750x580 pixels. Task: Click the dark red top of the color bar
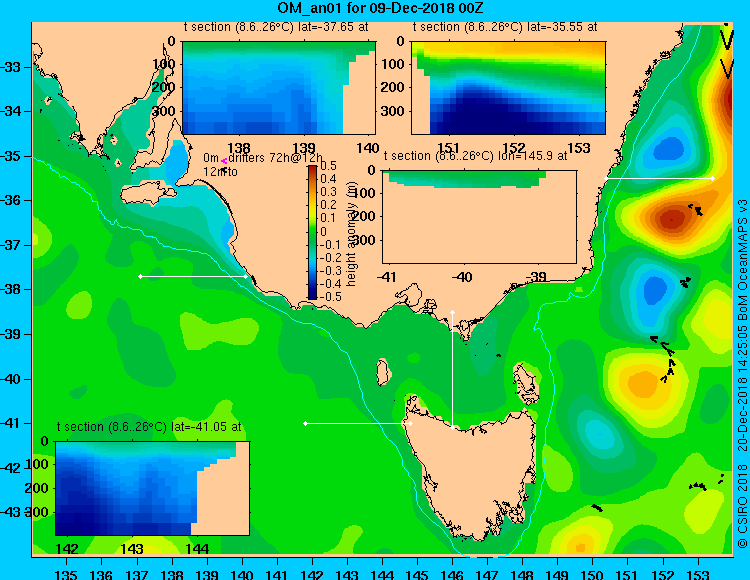[312, 169]
